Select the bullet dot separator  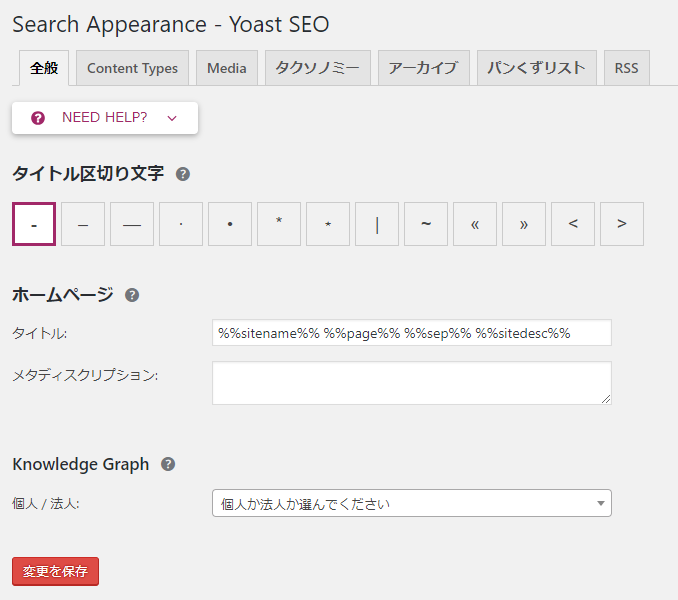(x=230, y=224)
